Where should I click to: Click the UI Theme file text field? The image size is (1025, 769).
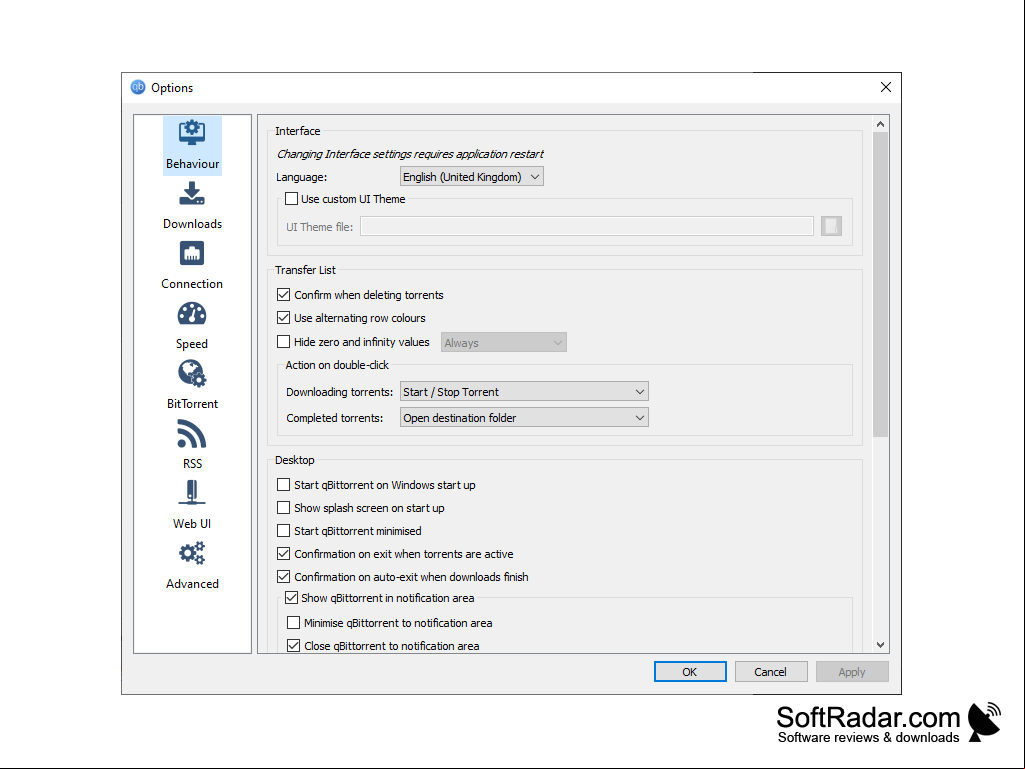[586, 226]
